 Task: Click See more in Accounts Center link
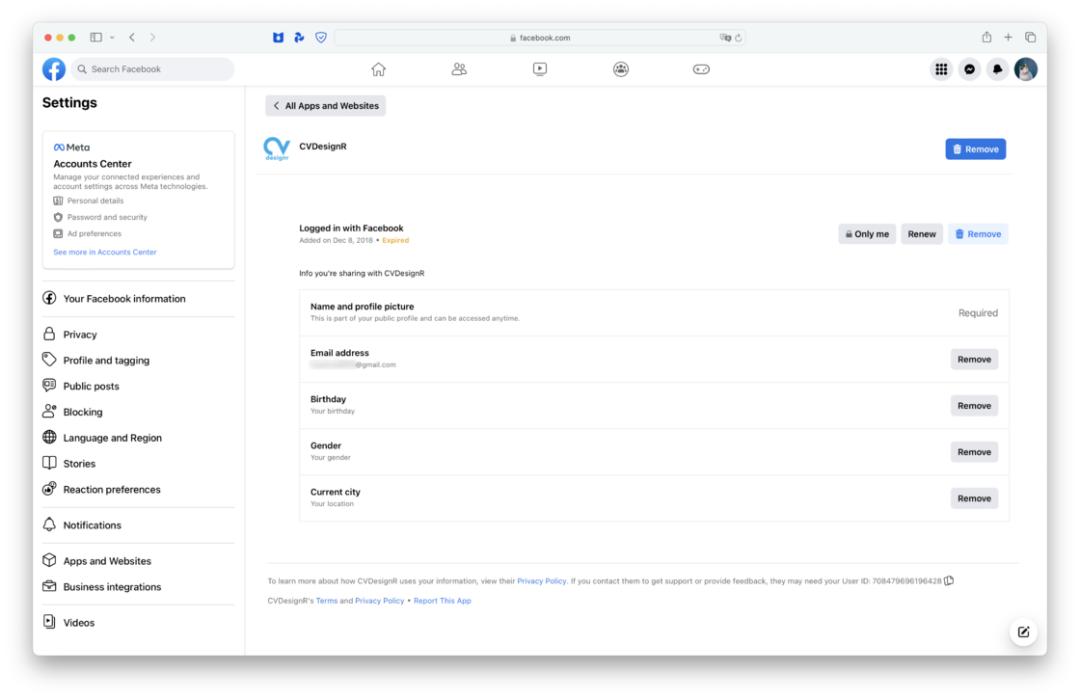point(105,252)
